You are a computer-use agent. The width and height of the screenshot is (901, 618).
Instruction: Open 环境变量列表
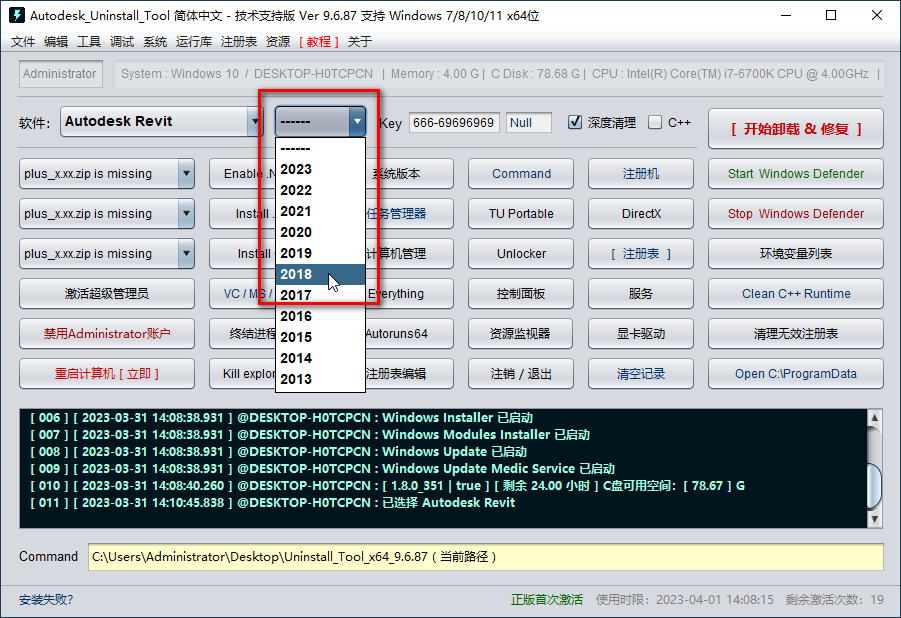(x=796, y=254)
